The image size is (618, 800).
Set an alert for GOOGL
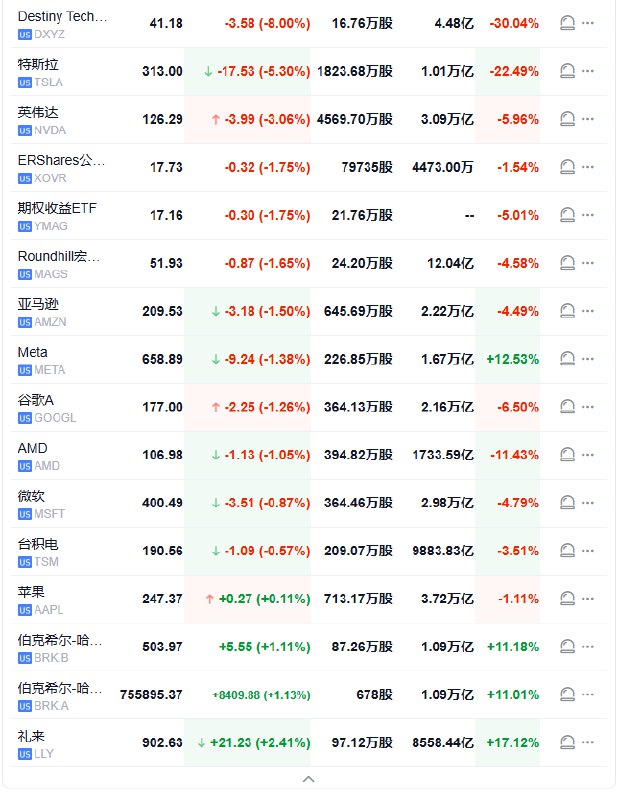(x=567, y=407)
